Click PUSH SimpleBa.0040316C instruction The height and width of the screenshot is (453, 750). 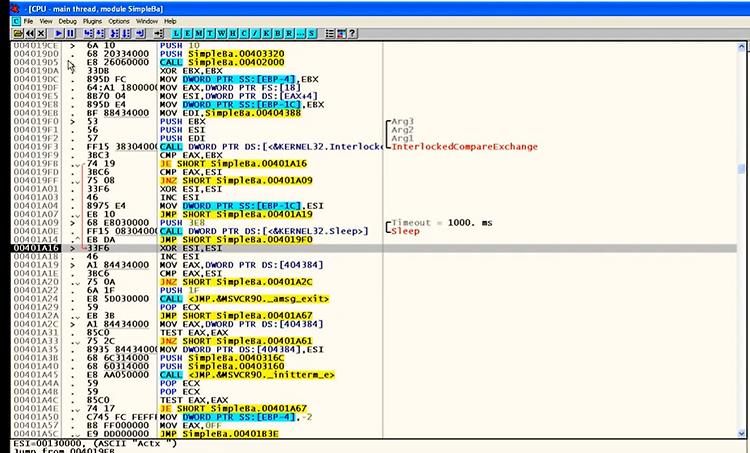[222, 358]
